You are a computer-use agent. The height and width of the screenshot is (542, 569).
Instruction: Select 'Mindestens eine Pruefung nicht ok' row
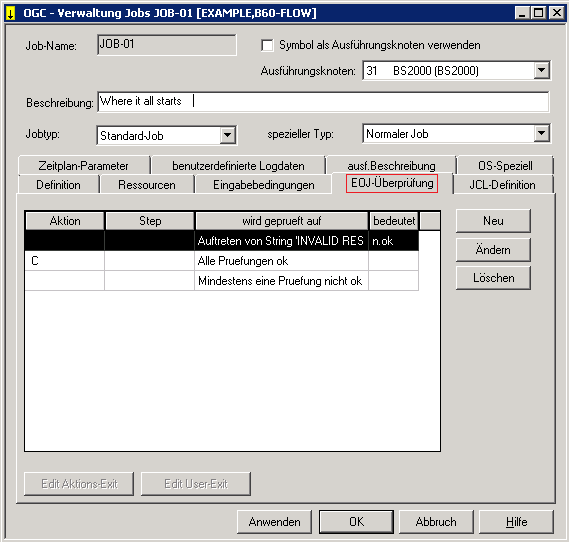tap(222, 281)
